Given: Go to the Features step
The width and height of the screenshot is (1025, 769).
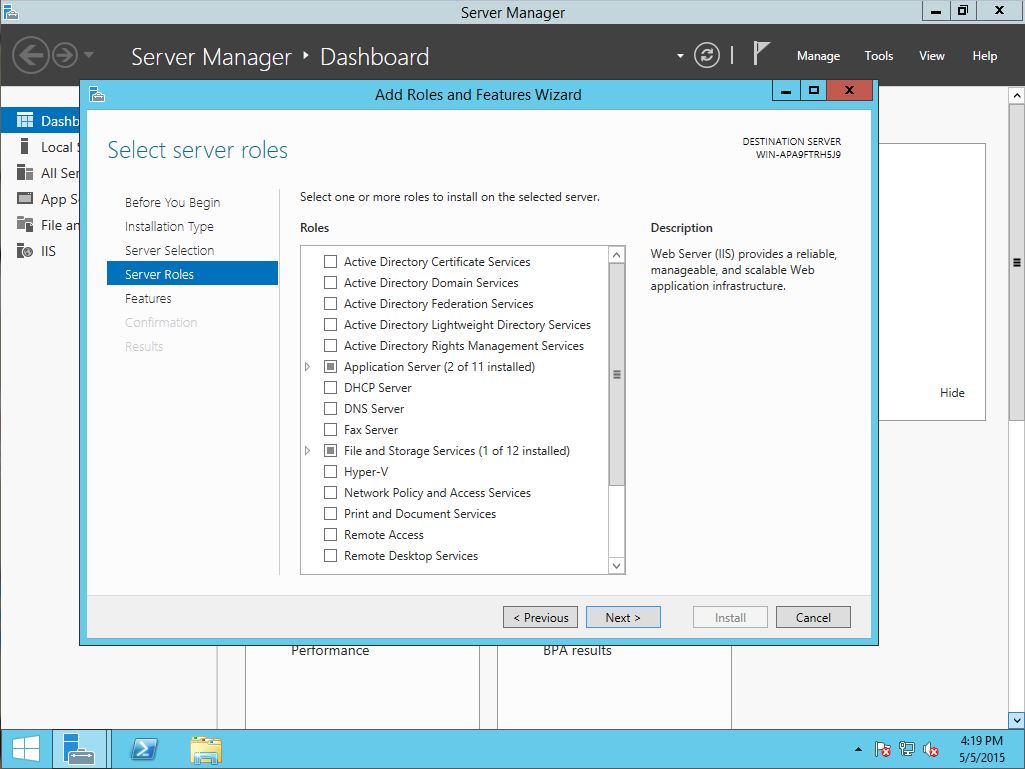Looking at the screenshot, I should point(148,298).
